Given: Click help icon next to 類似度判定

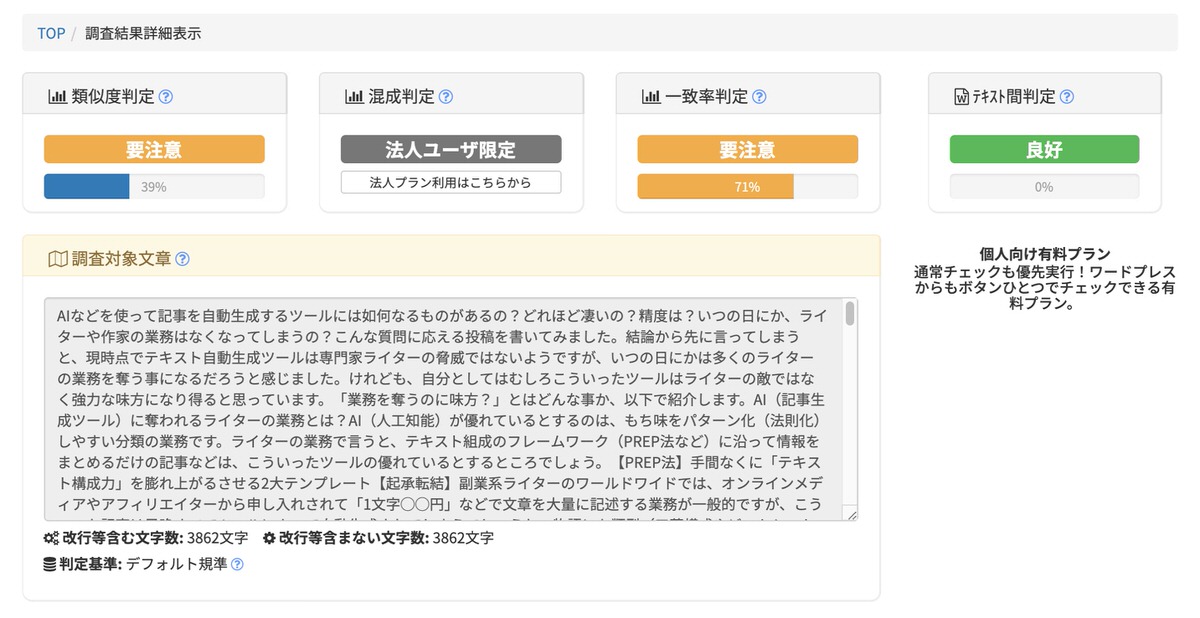Looking at the screenshot, I should pos(166,97).
